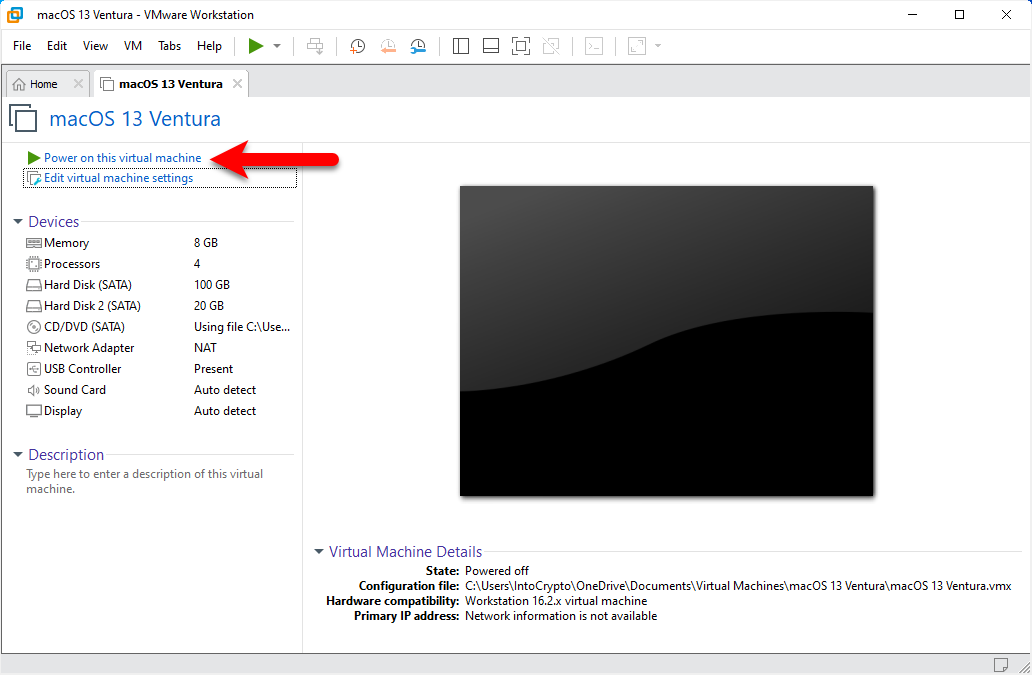Screen dimensions: 1032x675
Task: Click the stretch guest display icon
Action: pos(636,46)
